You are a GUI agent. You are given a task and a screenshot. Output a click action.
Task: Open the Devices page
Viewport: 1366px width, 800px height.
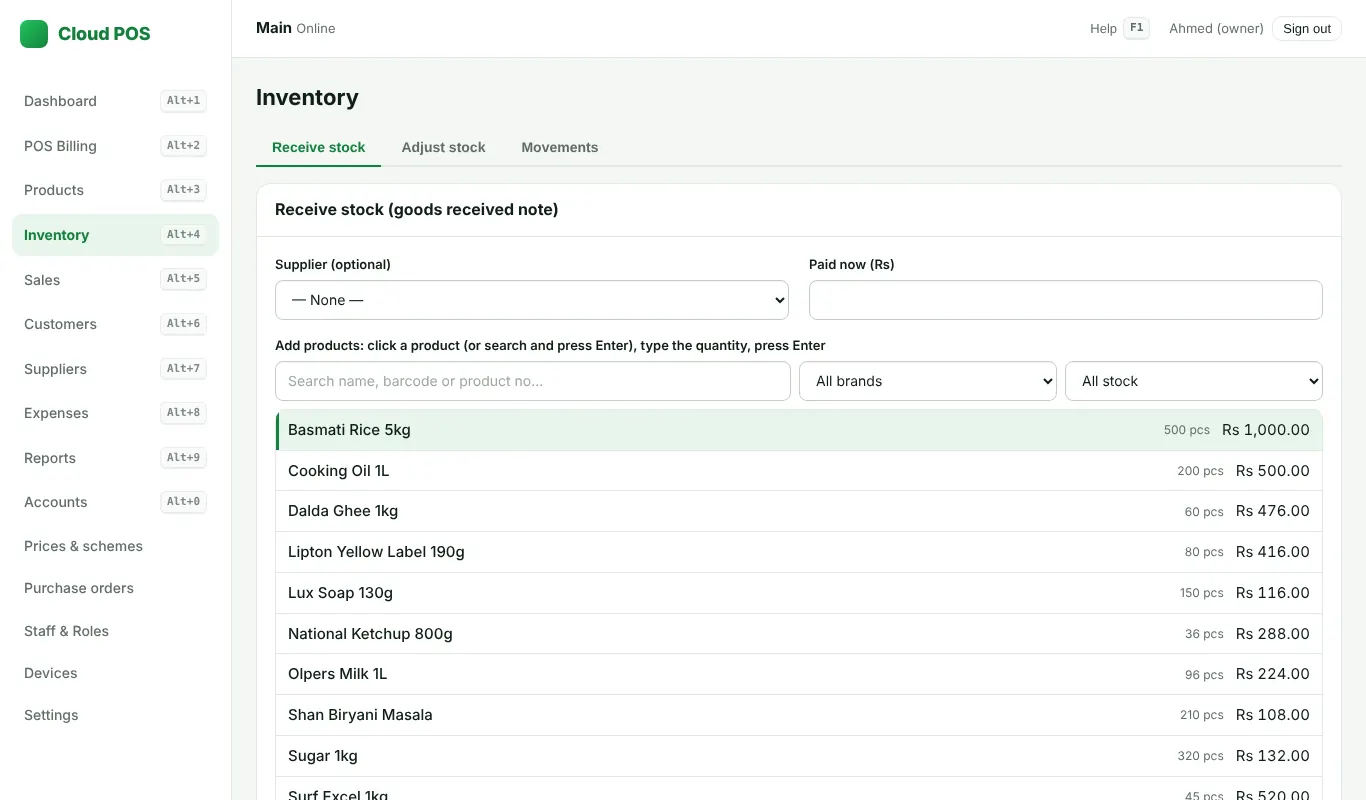point(115,673)
